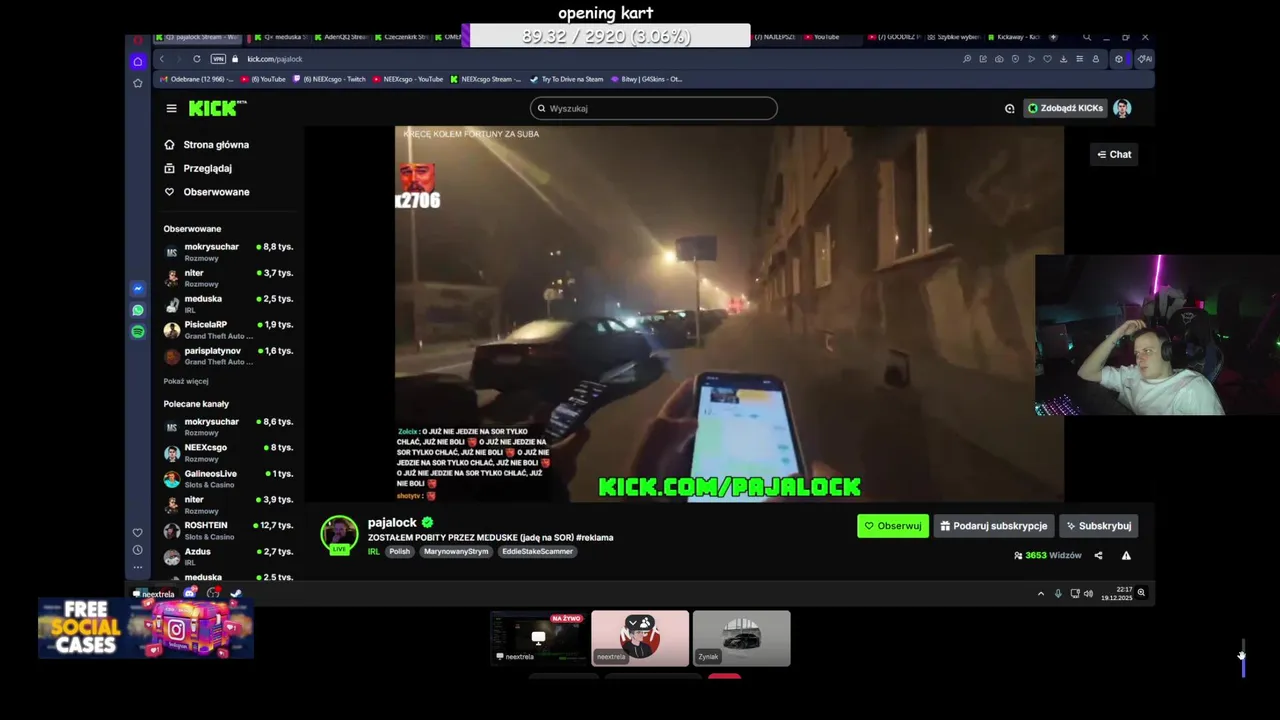The height and width of the screenshot is (720, 1280).
Task: Go back in the browser
Action: [162, 59]
